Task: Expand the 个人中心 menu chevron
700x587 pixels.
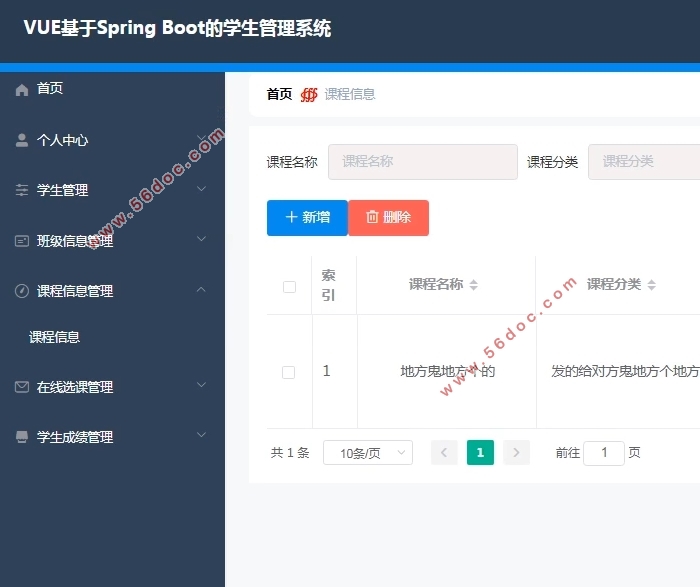Action: click(201, 139)
